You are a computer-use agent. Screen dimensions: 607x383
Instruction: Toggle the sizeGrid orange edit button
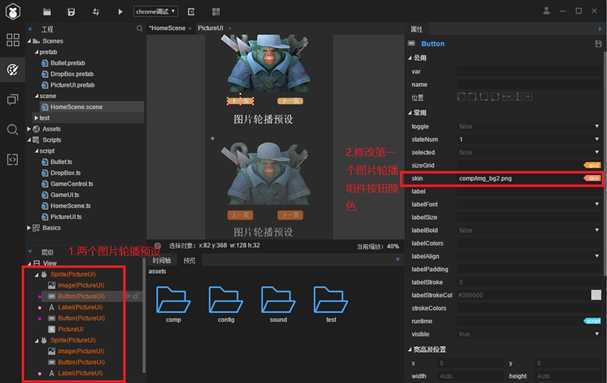(592, 165)
